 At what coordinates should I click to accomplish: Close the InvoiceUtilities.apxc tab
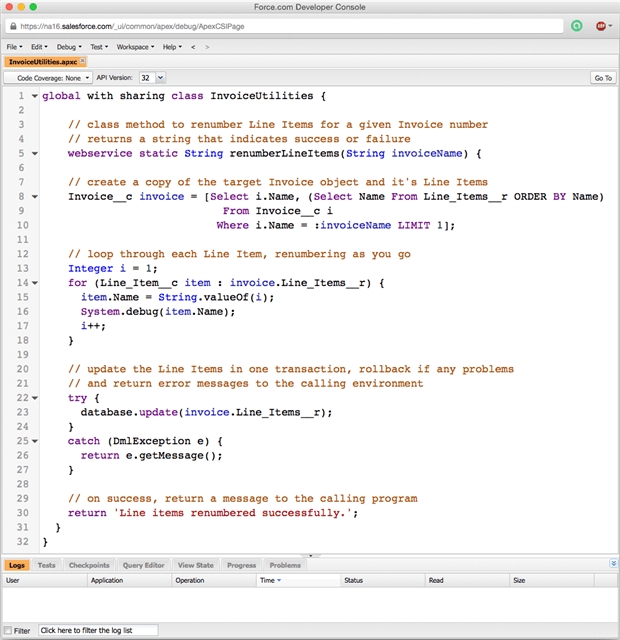pyautogui.click(x=82, y=61)
